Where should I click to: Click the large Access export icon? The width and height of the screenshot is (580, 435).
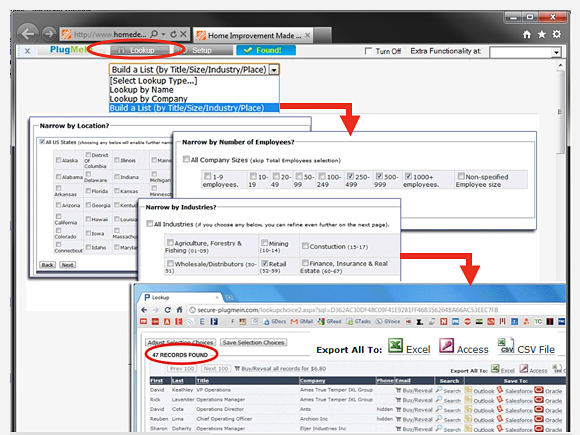[446, 346]
